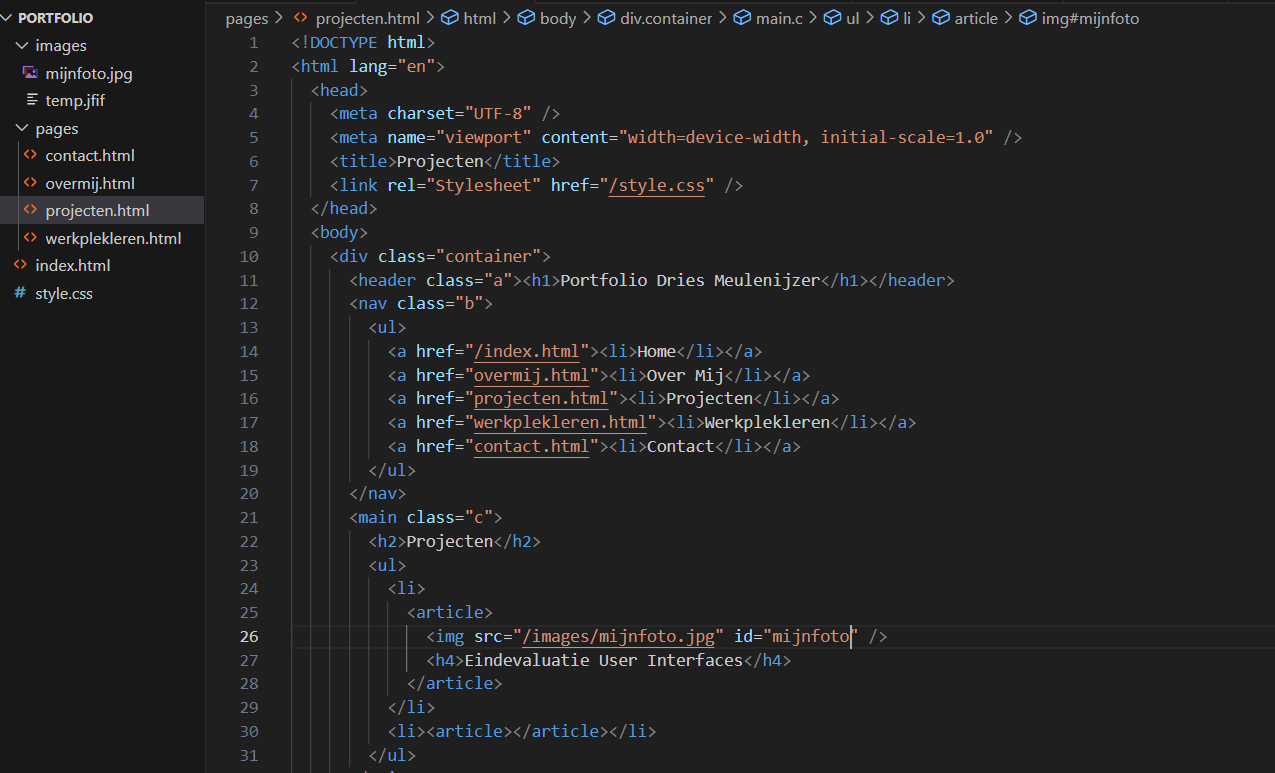The width and height of the screenshot is (1275, 773).
Task: Open overmij.html from the explorer
Action: 90,184
